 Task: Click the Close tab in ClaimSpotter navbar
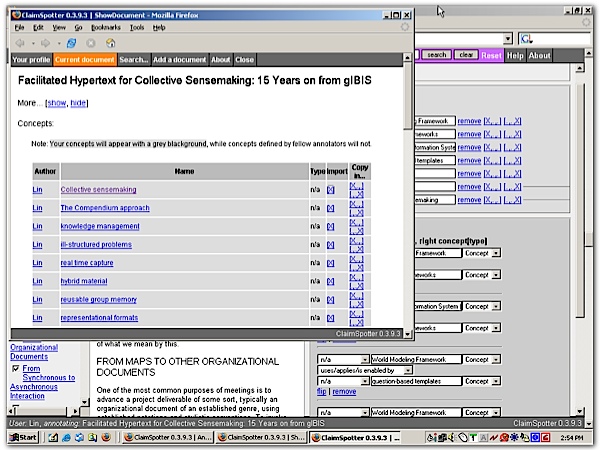[x=245, y=60]
